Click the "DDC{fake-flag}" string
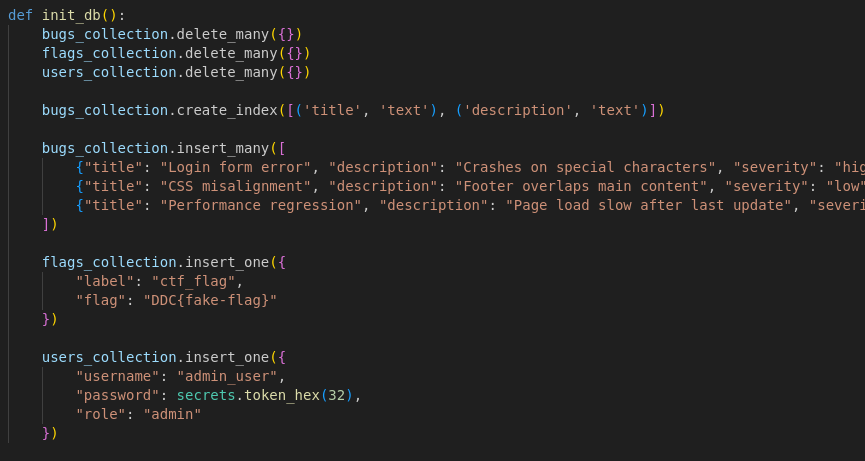The image size is (865, 461). [x=210, y=300]
